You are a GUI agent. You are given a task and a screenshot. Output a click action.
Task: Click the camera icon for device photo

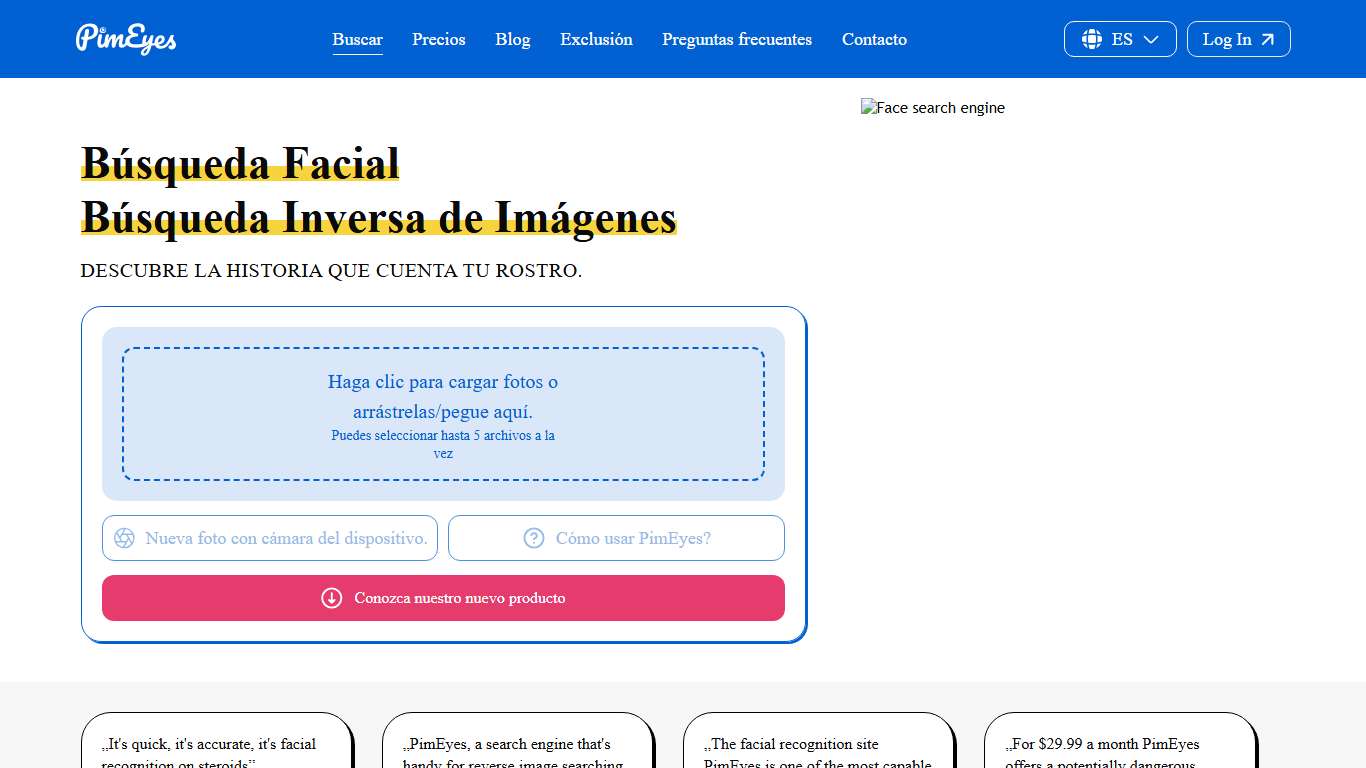[124, 538]
